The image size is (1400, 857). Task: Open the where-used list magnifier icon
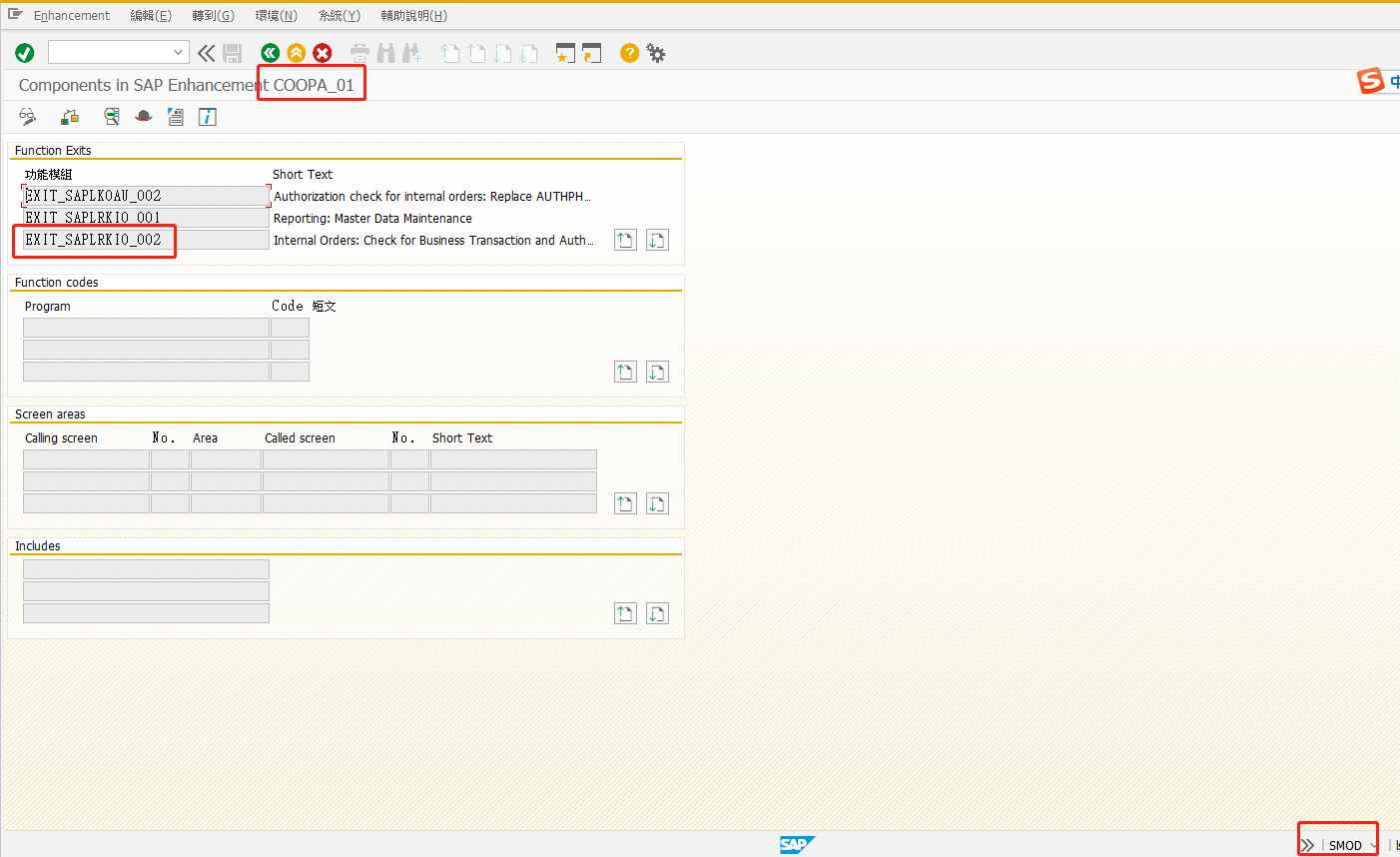coord(110,117)
